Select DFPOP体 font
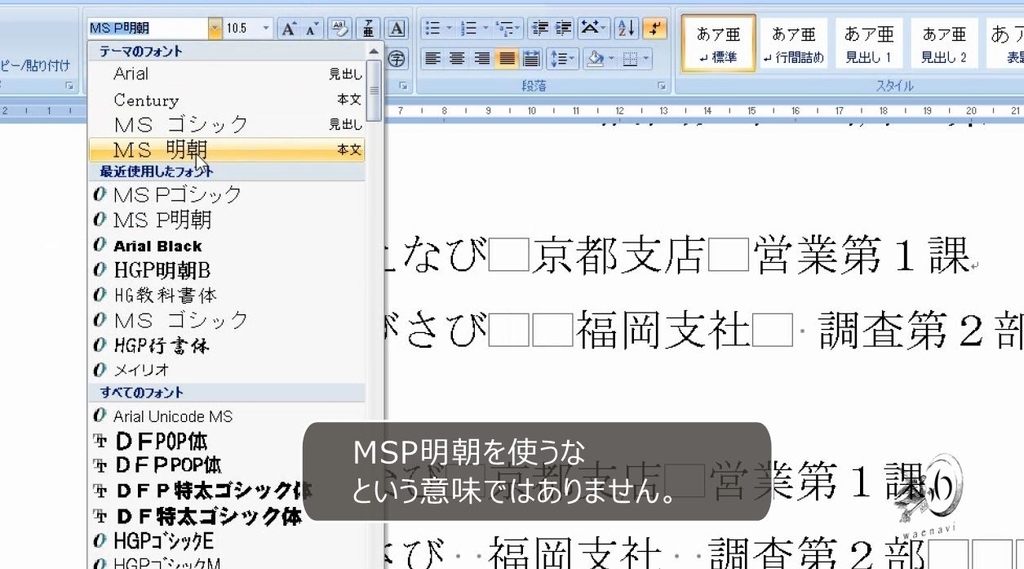Screen dimensions: 1024x569 point(227,442)
